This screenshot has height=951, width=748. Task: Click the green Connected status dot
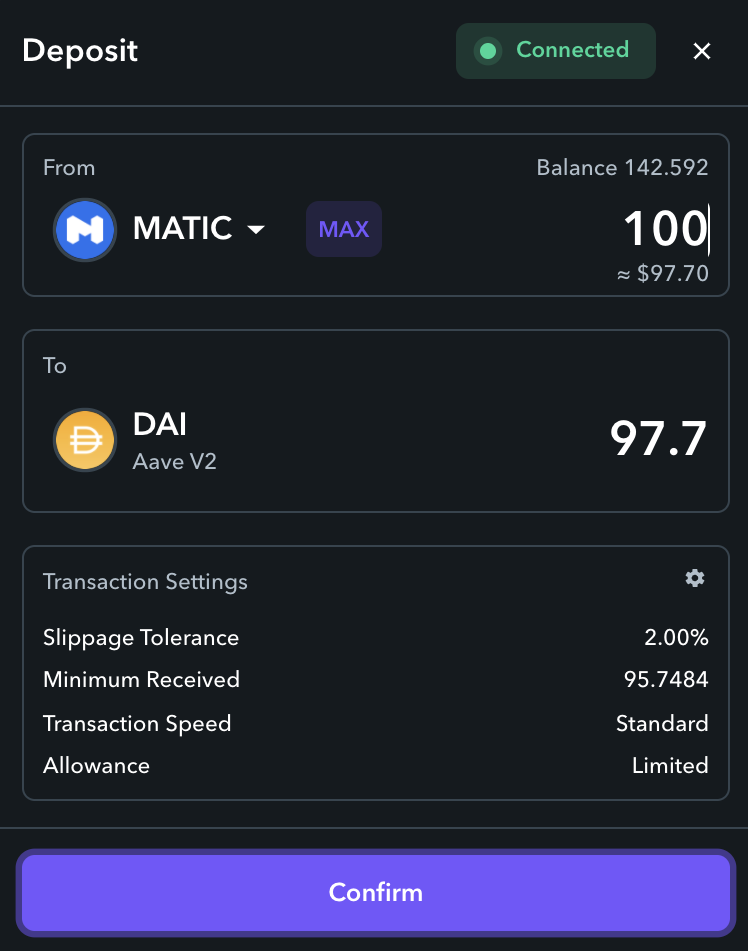(488, 51)
